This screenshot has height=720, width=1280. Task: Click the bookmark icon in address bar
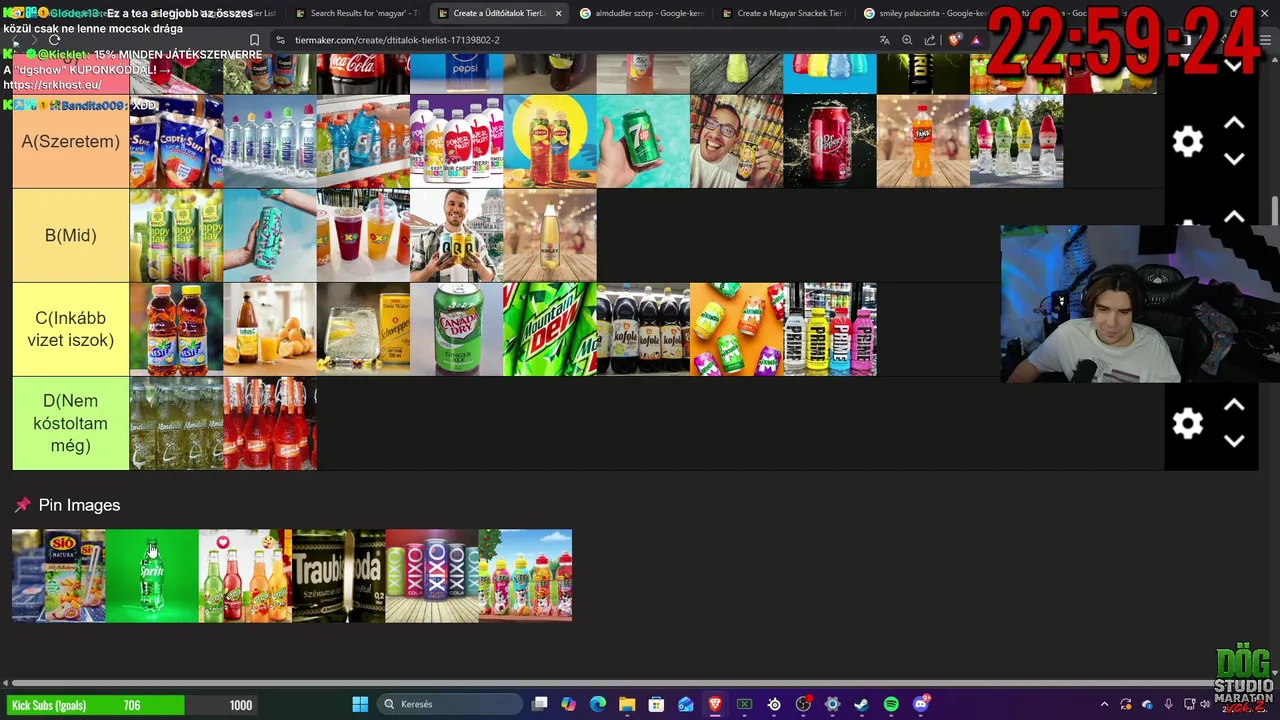coord(254,40)
